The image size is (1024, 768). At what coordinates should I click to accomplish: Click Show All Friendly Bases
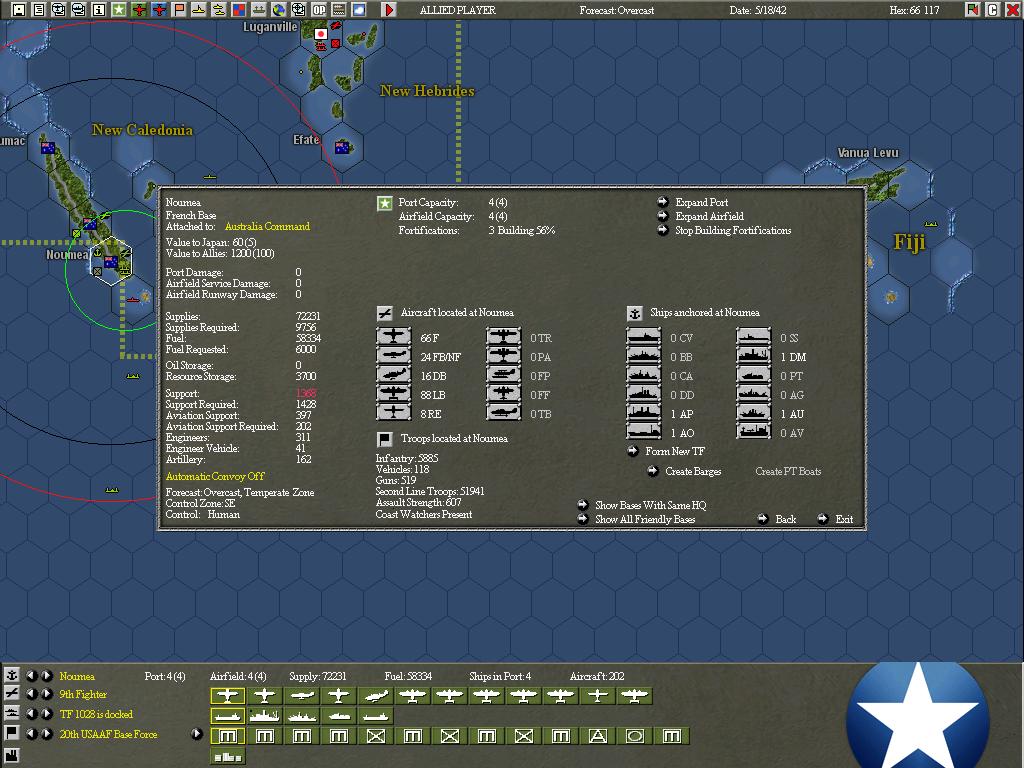point(645,519)
